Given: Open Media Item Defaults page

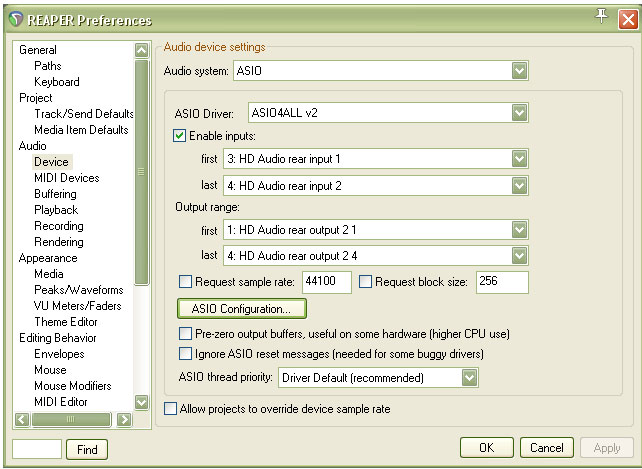Looking at the screenshot, I should coord(81,130).
